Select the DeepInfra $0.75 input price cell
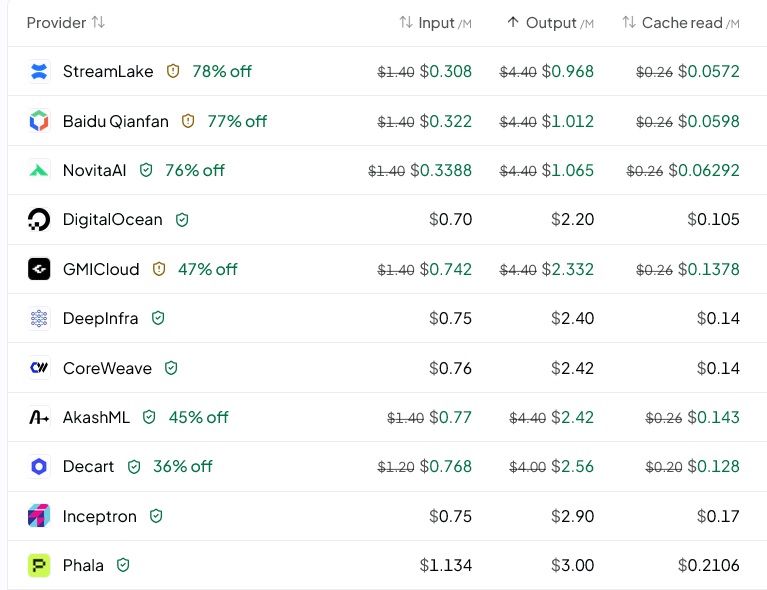 pos(450,318)
